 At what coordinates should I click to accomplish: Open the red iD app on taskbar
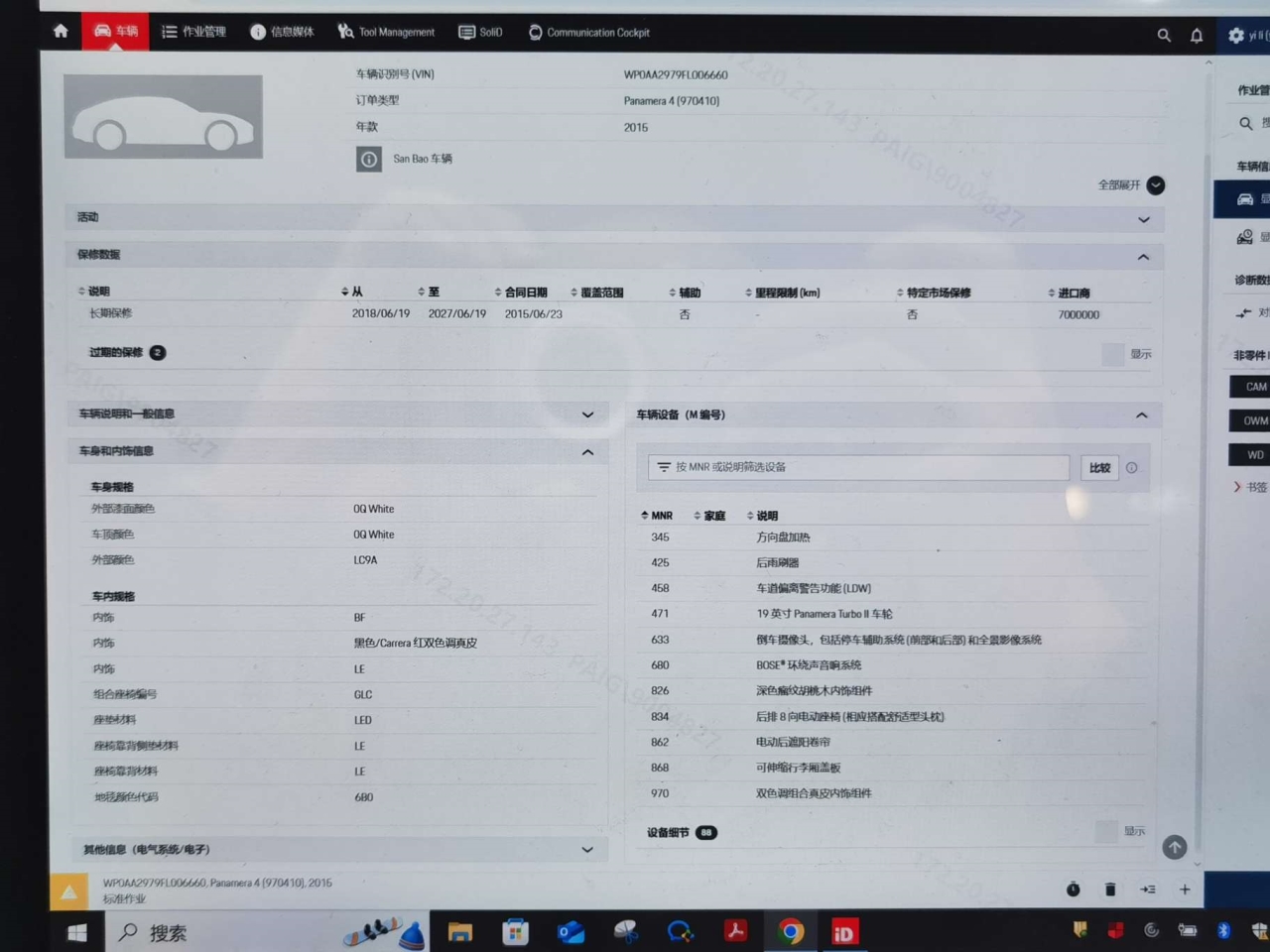[843, 932]
